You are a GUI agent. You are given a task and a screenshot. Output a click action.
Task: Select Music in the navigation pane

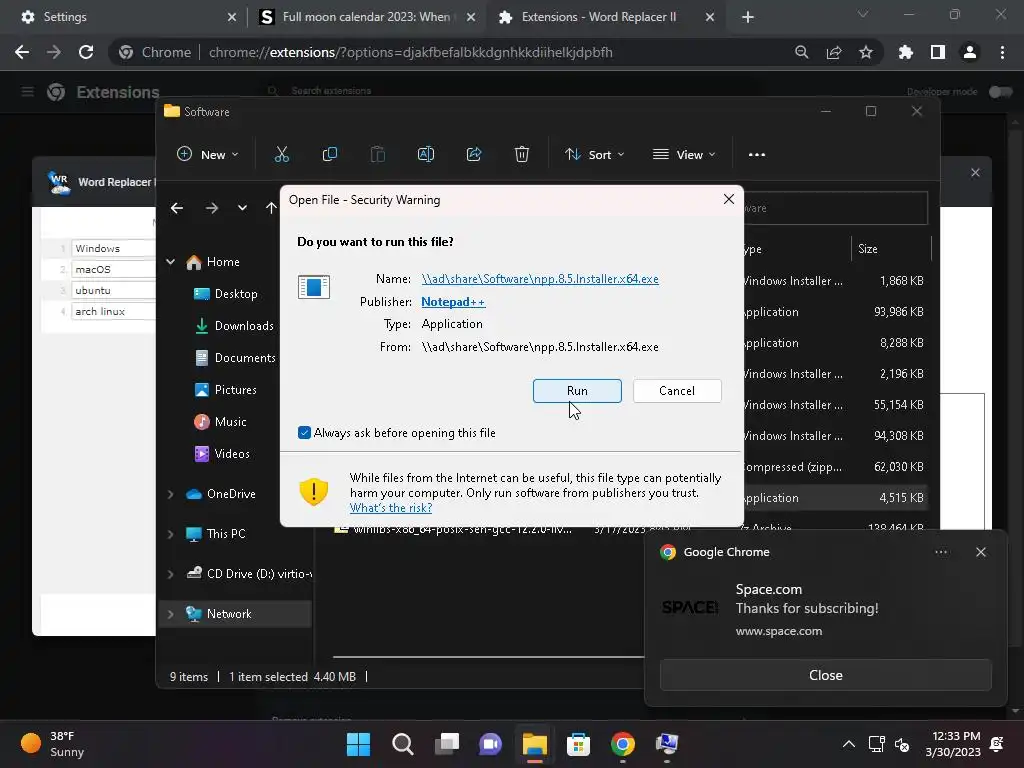pos(221,422)
